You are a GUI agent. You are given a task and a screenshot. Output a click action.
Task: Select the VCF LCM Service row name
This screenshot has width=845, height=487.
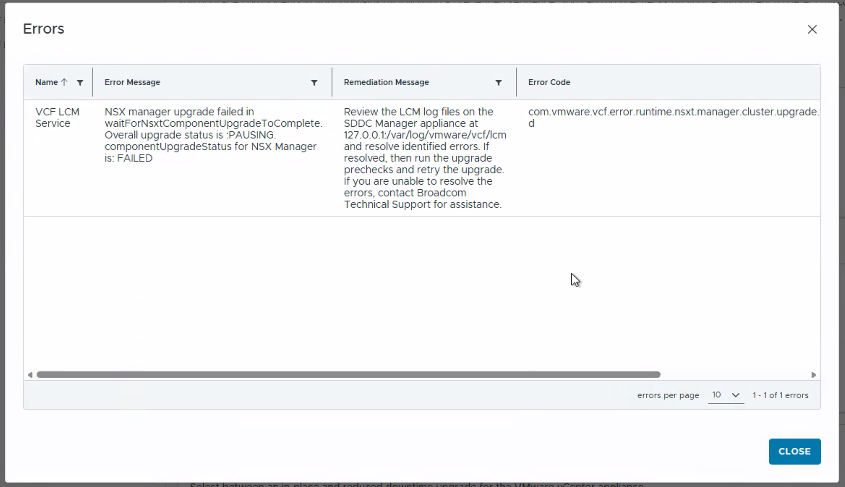point(57,117)
